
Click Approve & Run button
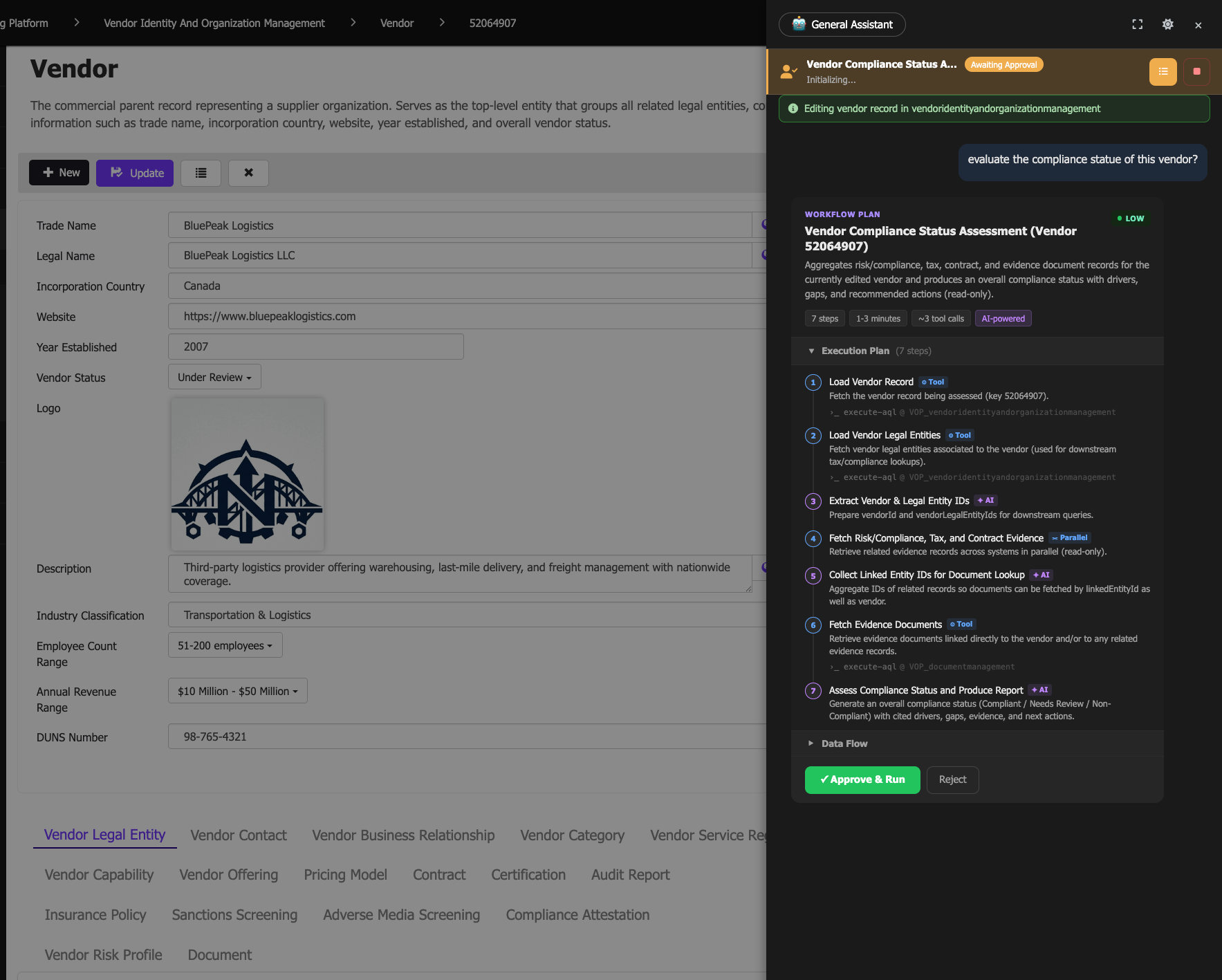(862, 779)
